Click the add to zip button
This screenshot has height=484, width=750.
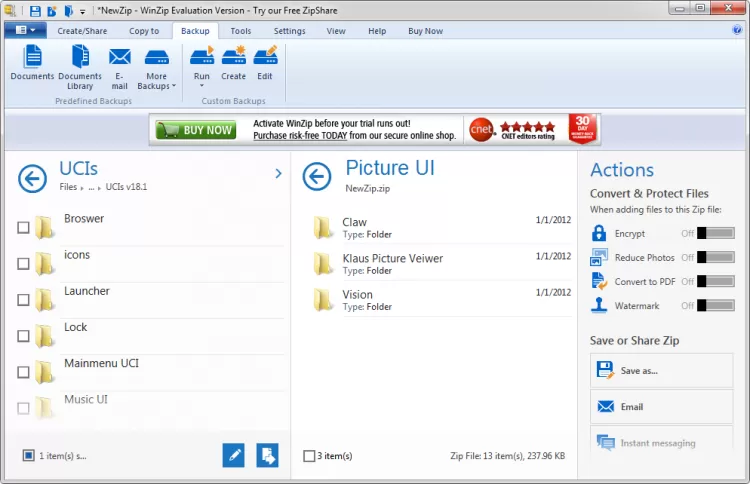pos(267,455)
